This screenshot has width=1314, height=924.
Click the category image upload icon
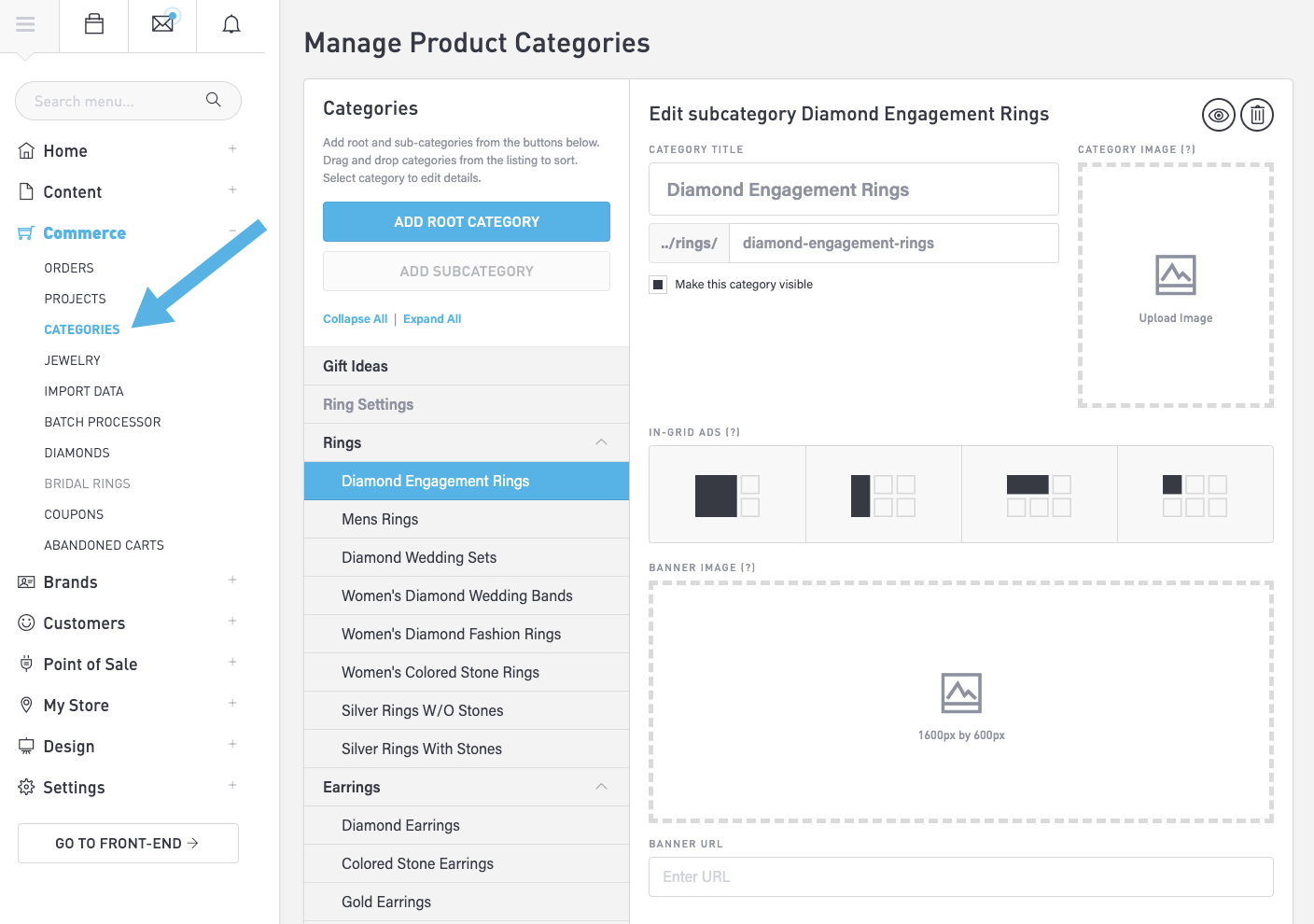(x=1175, y=275)
